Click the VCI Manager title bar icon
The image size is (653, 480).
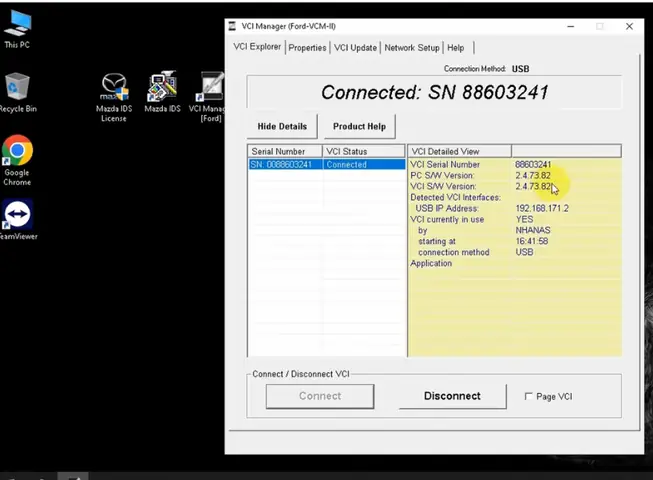233,26
